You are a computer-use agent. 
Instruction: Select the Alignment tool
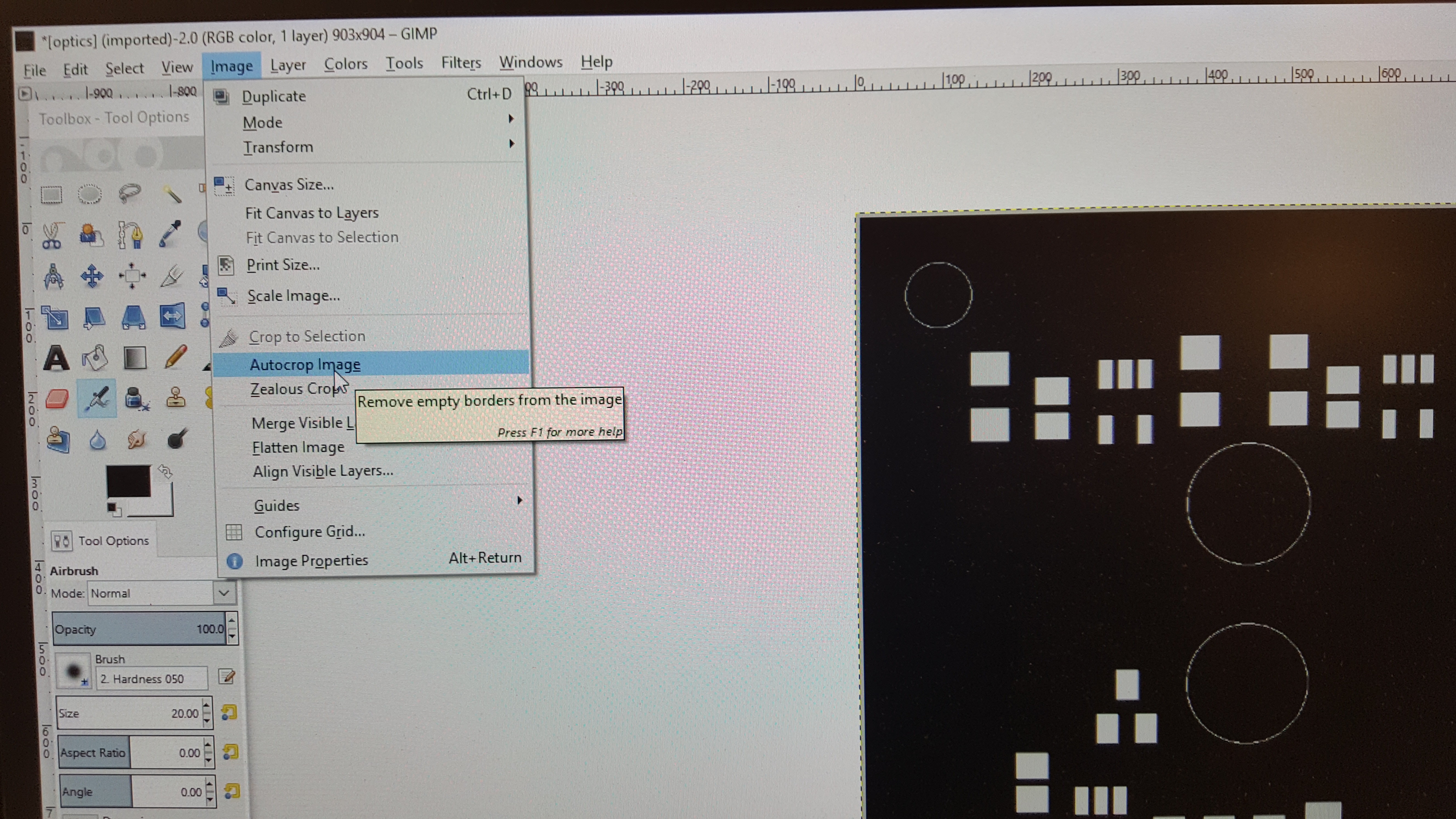tap(132, 276)
